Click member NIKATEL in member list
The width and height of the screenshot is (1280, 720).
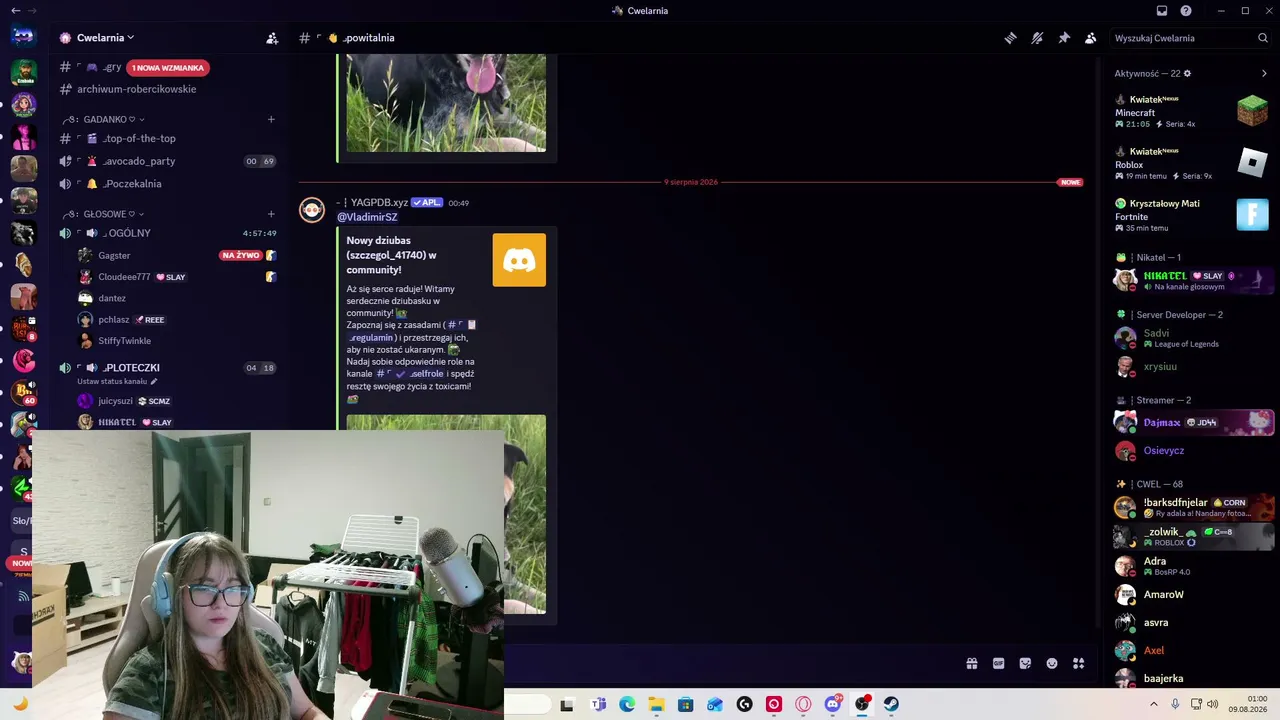(1192, 280)
